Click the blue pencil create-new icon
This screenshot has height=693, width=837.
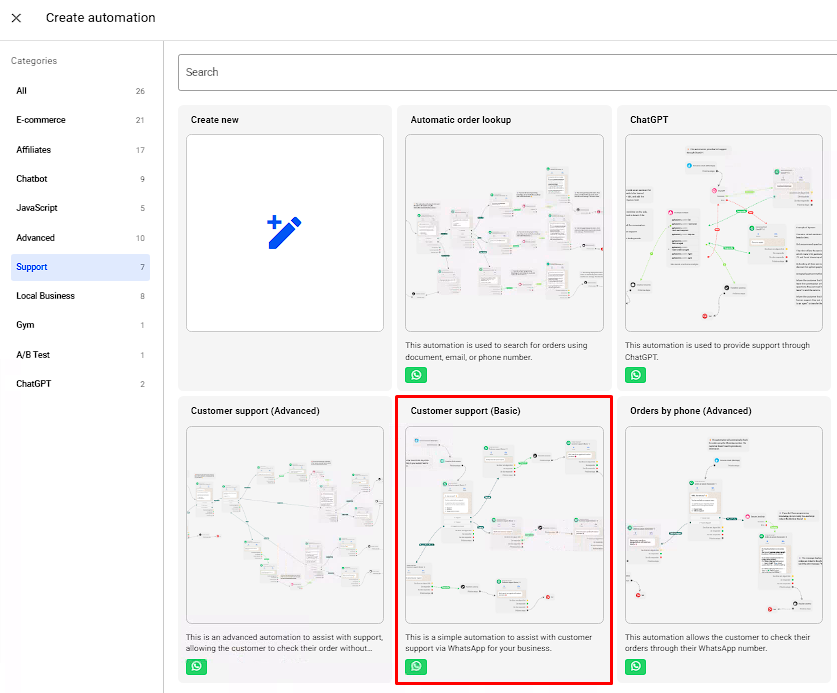[284, 232]
